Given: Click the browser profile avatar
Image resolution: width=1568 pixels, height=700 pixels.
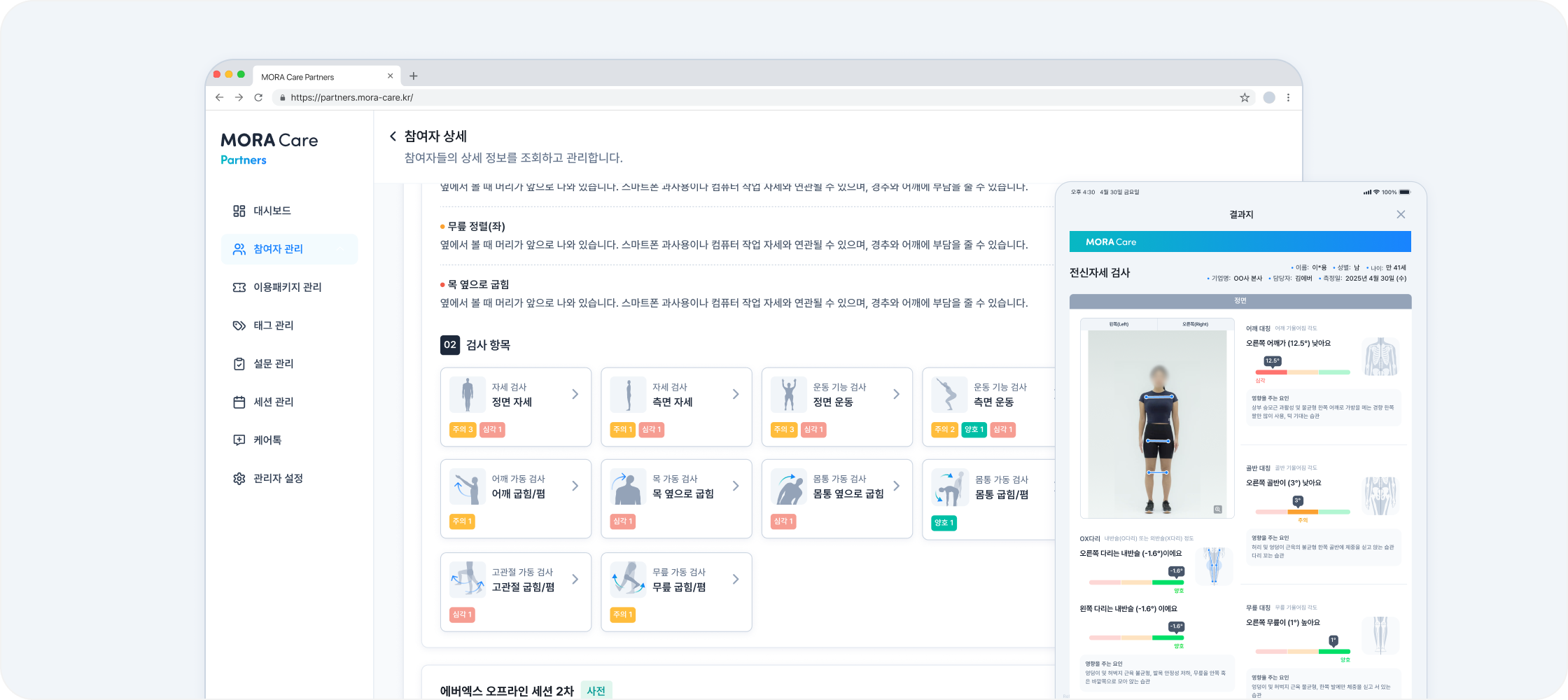Looking at the screenshot, I should pyautogui.click(x=1269, y=97).
